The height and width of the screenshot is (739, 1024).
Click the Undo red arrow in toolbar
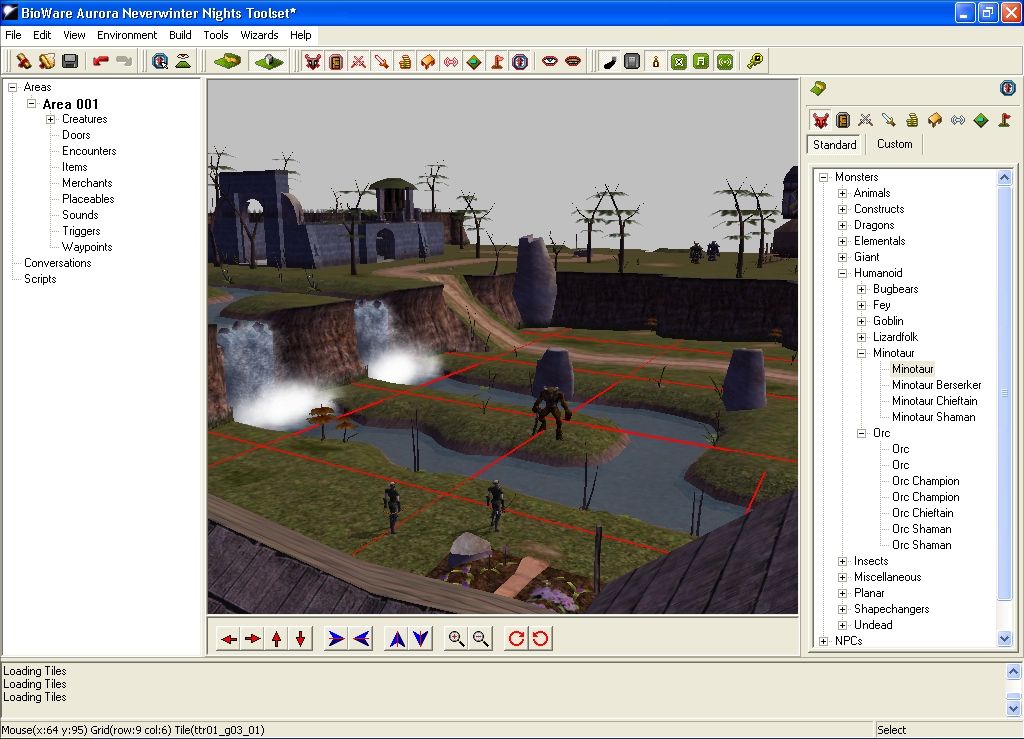(x=101, y=62)
